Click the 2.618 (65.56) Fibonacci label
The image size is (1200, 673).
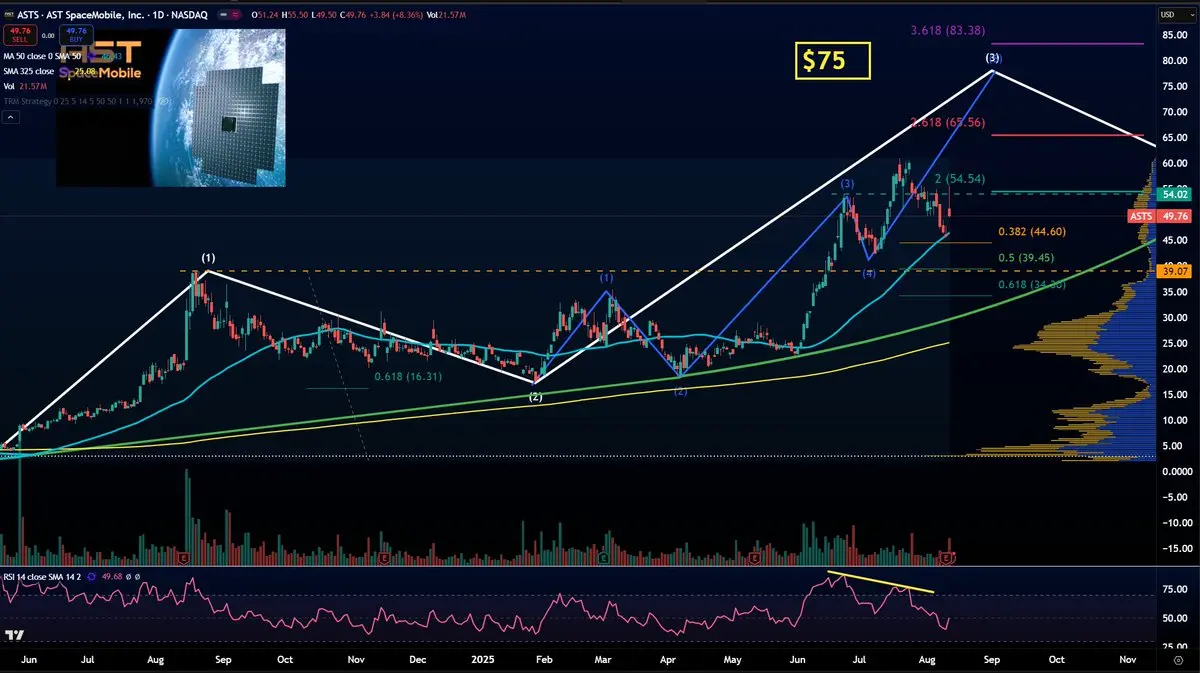pyautogui.click(x=949, y=123)
